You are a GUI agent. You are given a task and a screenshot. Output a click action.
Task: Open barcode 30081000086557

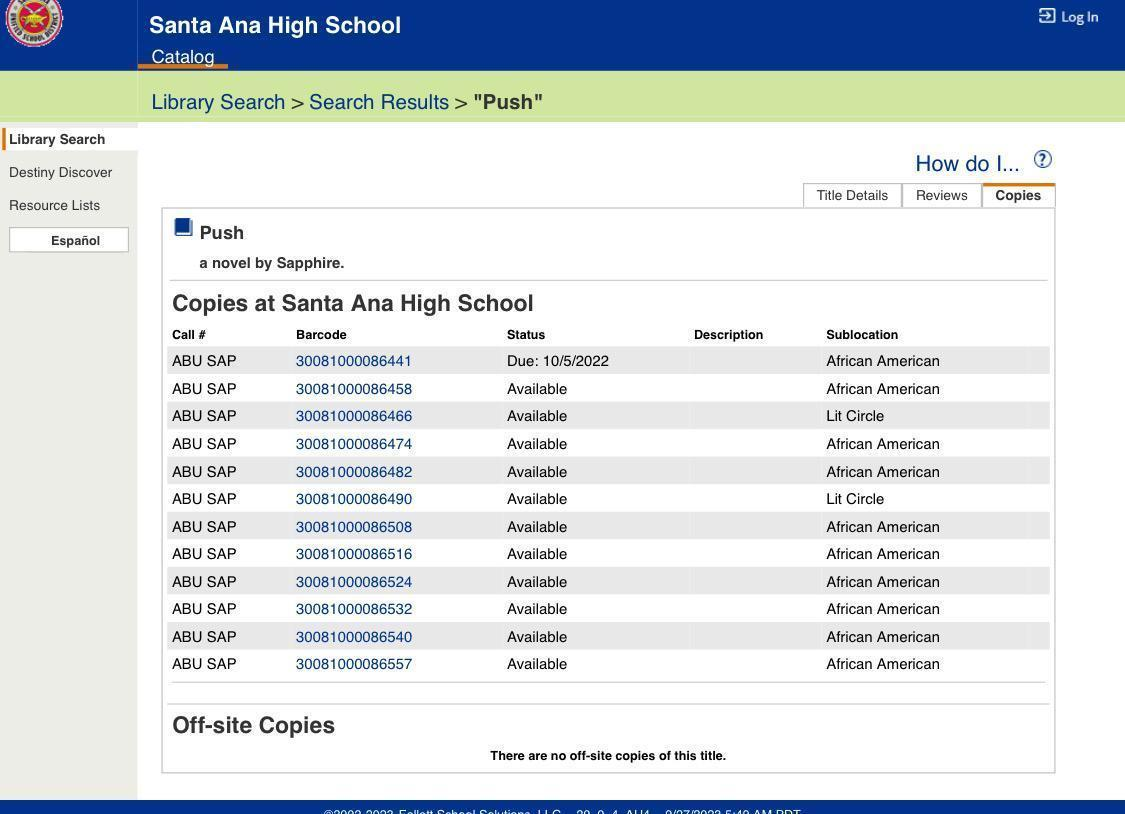point(354,664)
